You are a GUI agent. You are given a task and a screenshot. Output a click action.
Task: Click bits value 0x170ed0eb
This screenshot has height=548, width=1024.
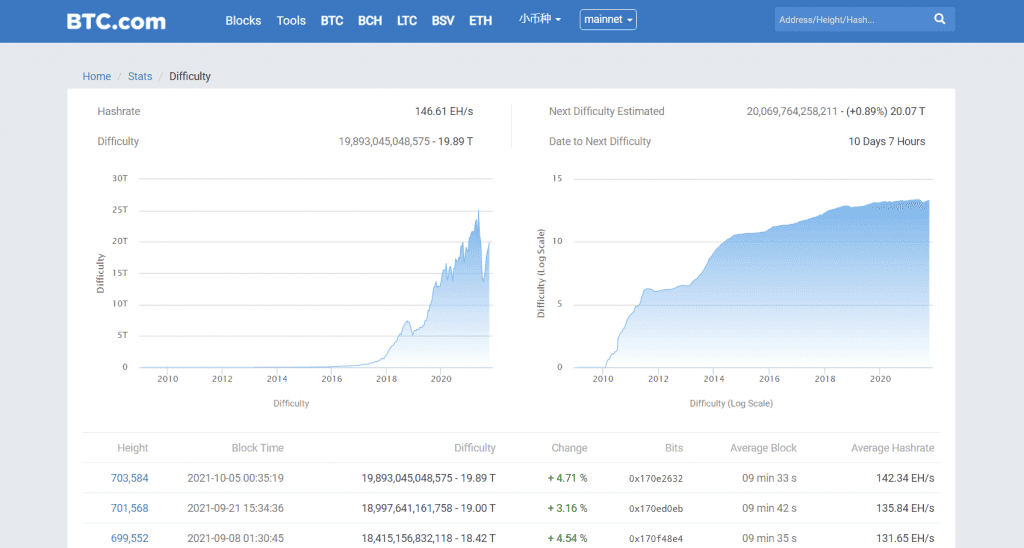point(656,509)
